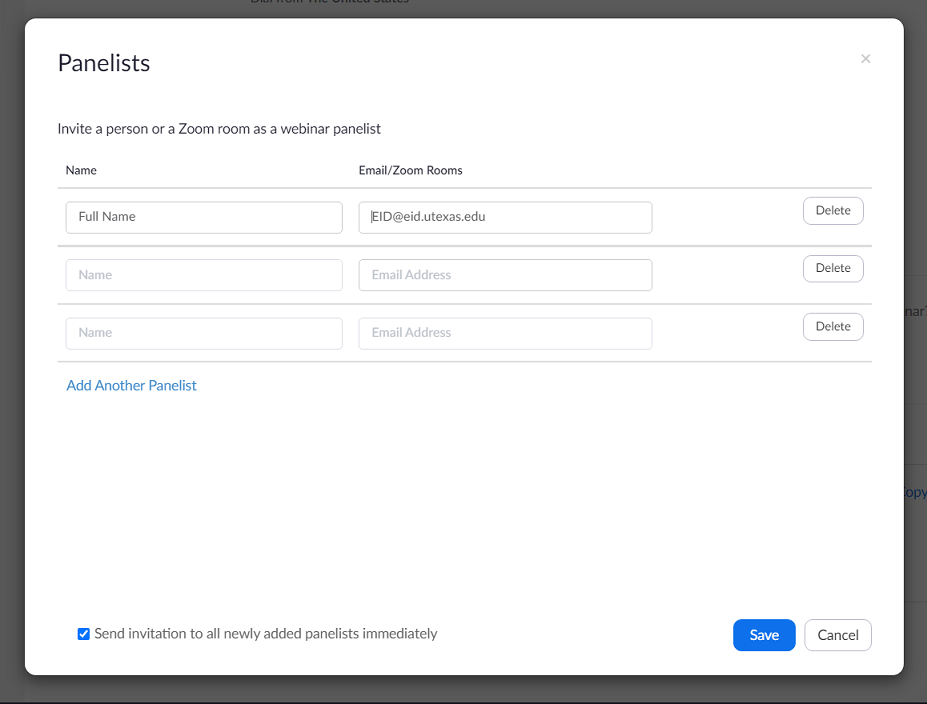Focus the Full Name field in first row
Screen dimensions: 927x704
[x=204, y=217]
